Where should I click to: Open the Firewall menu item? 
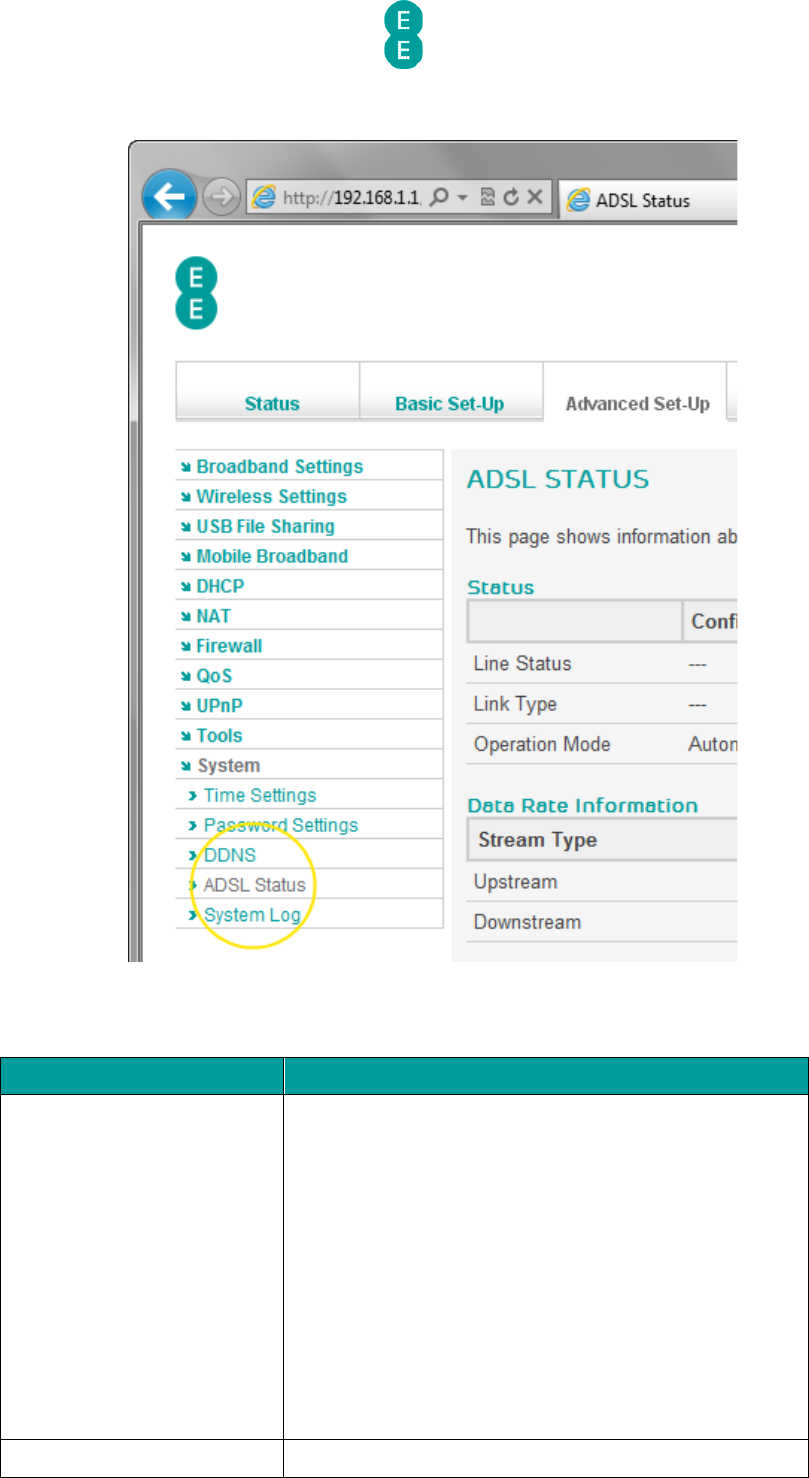(x=229, y=646)
